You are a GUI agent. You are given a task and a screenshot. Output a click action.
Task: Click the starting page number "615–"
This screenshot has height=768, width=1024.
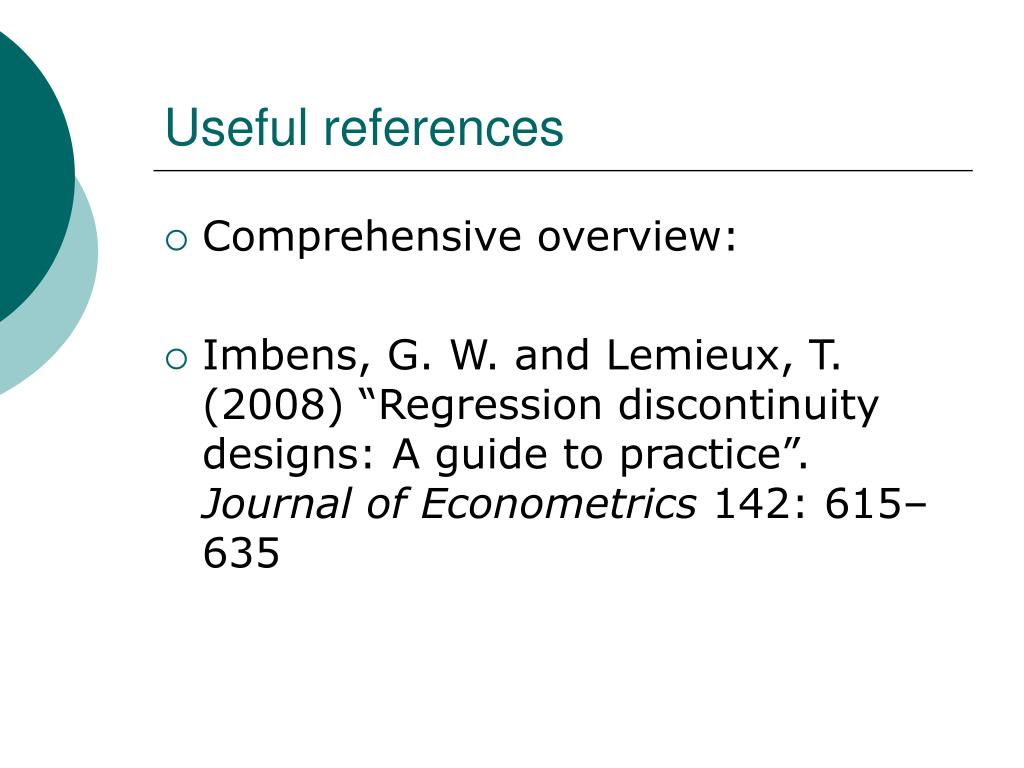875,504
